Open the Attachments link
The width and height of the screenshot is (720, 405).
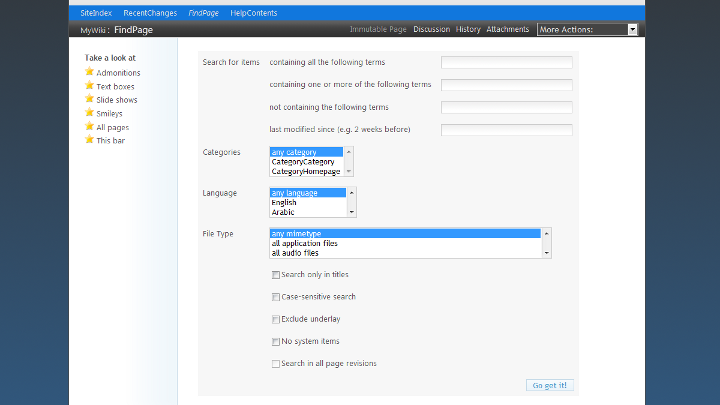pos(508,30)
